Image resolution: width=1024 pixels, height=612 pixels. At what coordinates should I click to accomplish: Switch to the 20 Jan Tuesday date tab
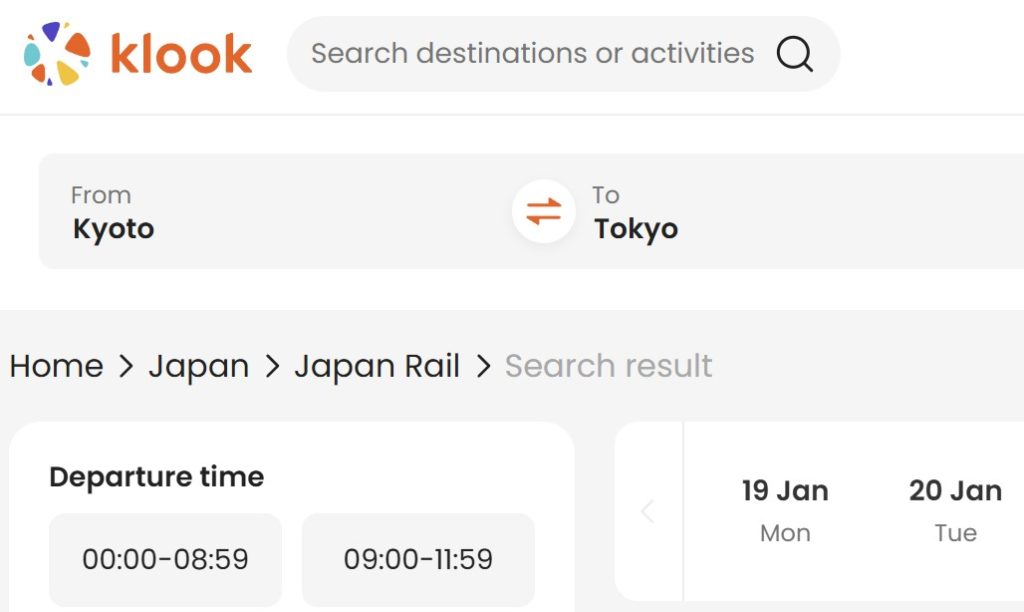[956, 508]
